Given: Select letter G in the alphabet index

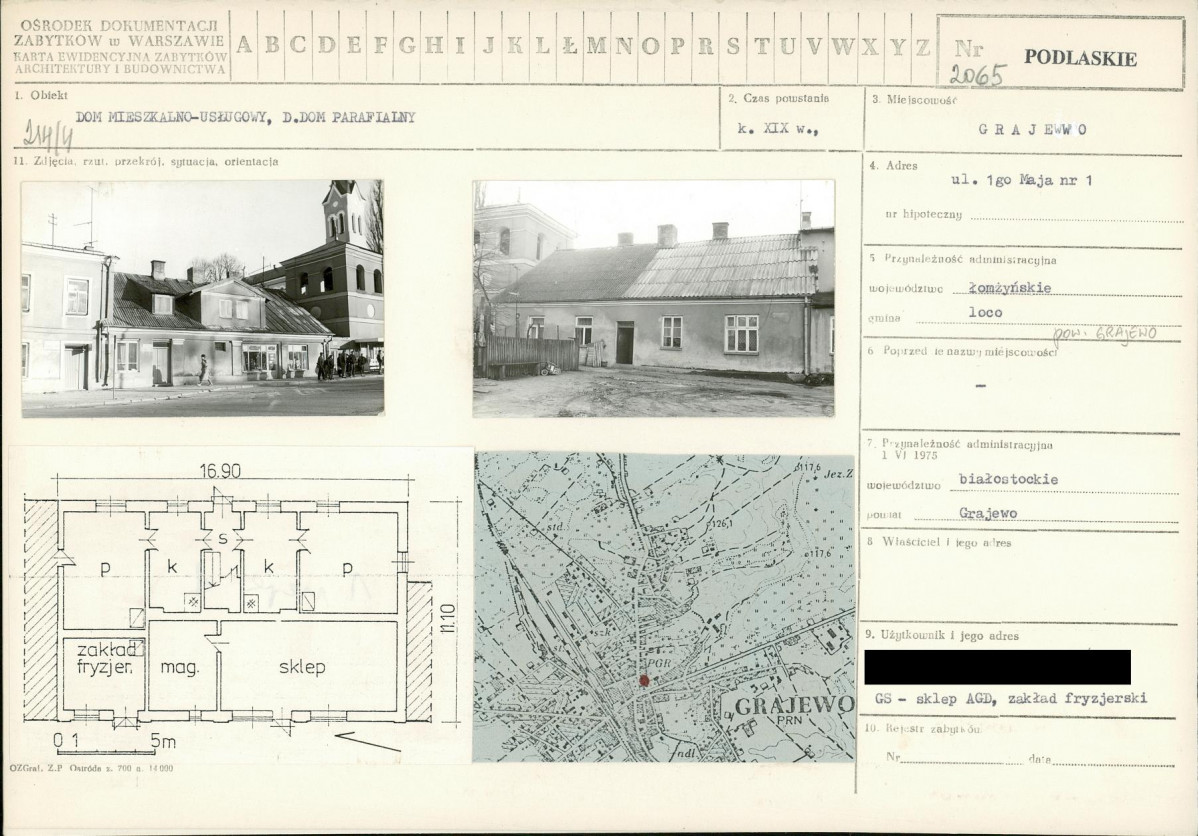Looking at the screenshot, I should coord(408,46).
